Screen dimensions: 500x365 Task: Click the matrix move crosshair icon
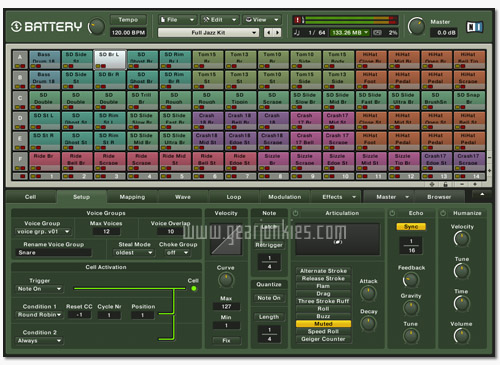coord(432,184)
